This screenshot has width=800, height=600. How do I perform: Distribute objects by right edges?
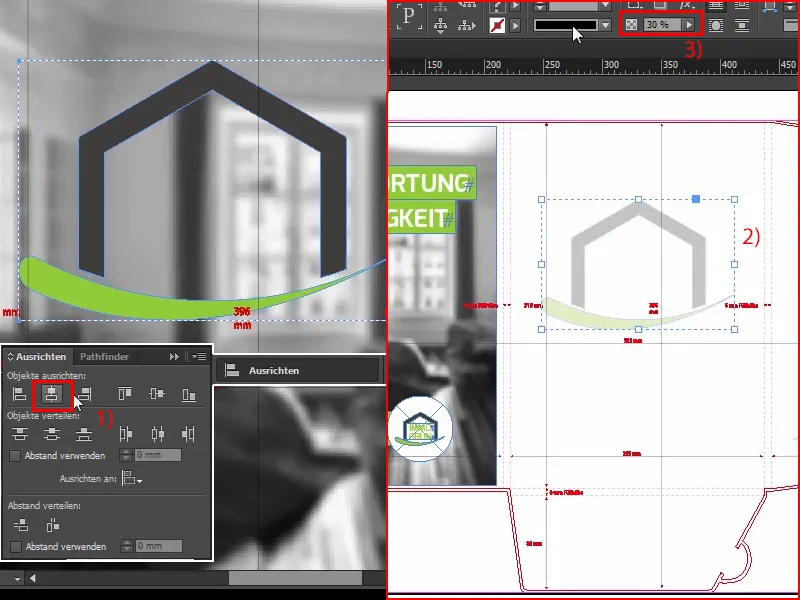click(188, 434)
